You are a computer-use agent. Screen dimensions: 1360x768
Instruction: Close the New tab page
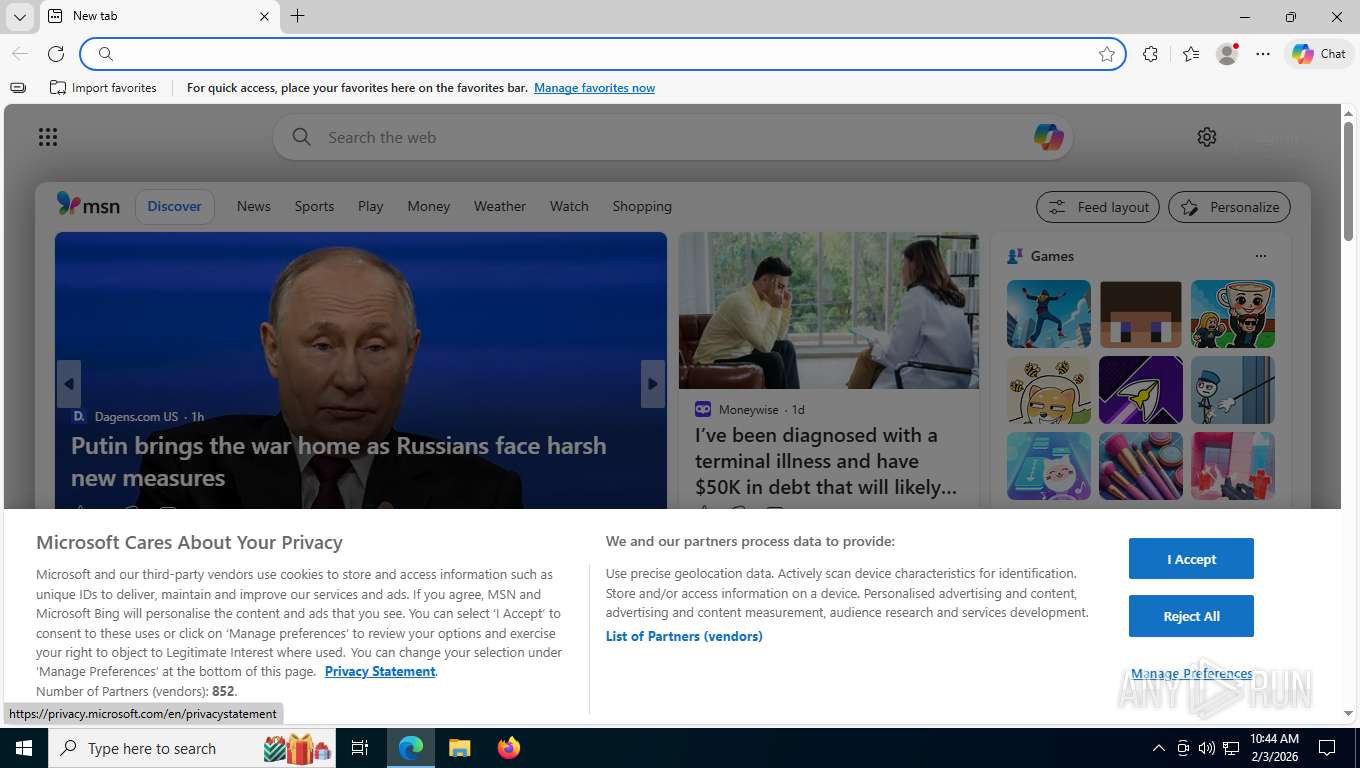265,16
